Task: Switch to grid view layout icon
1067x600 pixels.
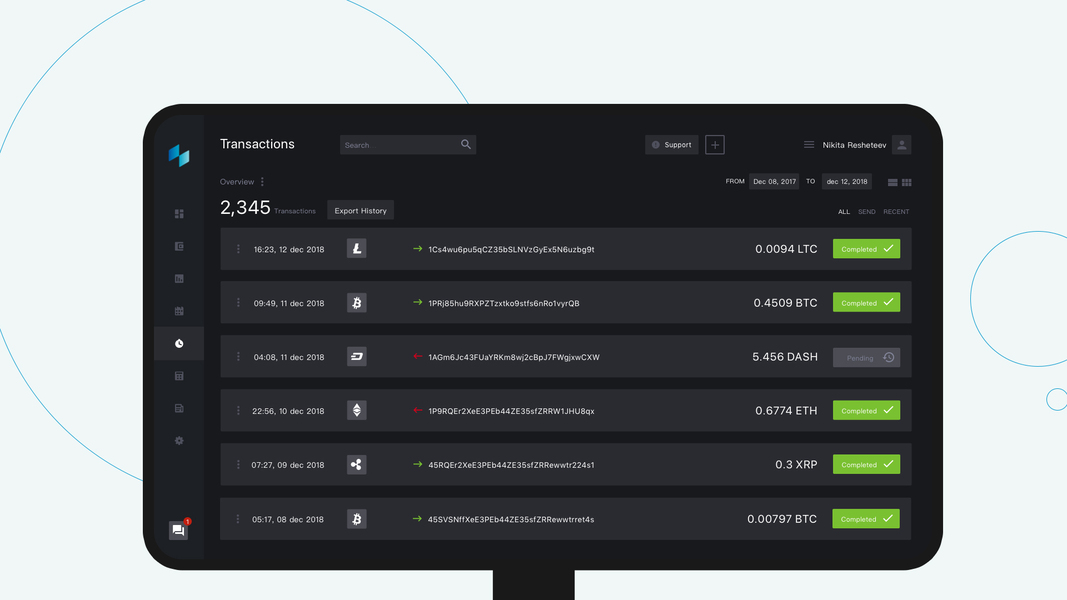Action: [x=906, y=182]
